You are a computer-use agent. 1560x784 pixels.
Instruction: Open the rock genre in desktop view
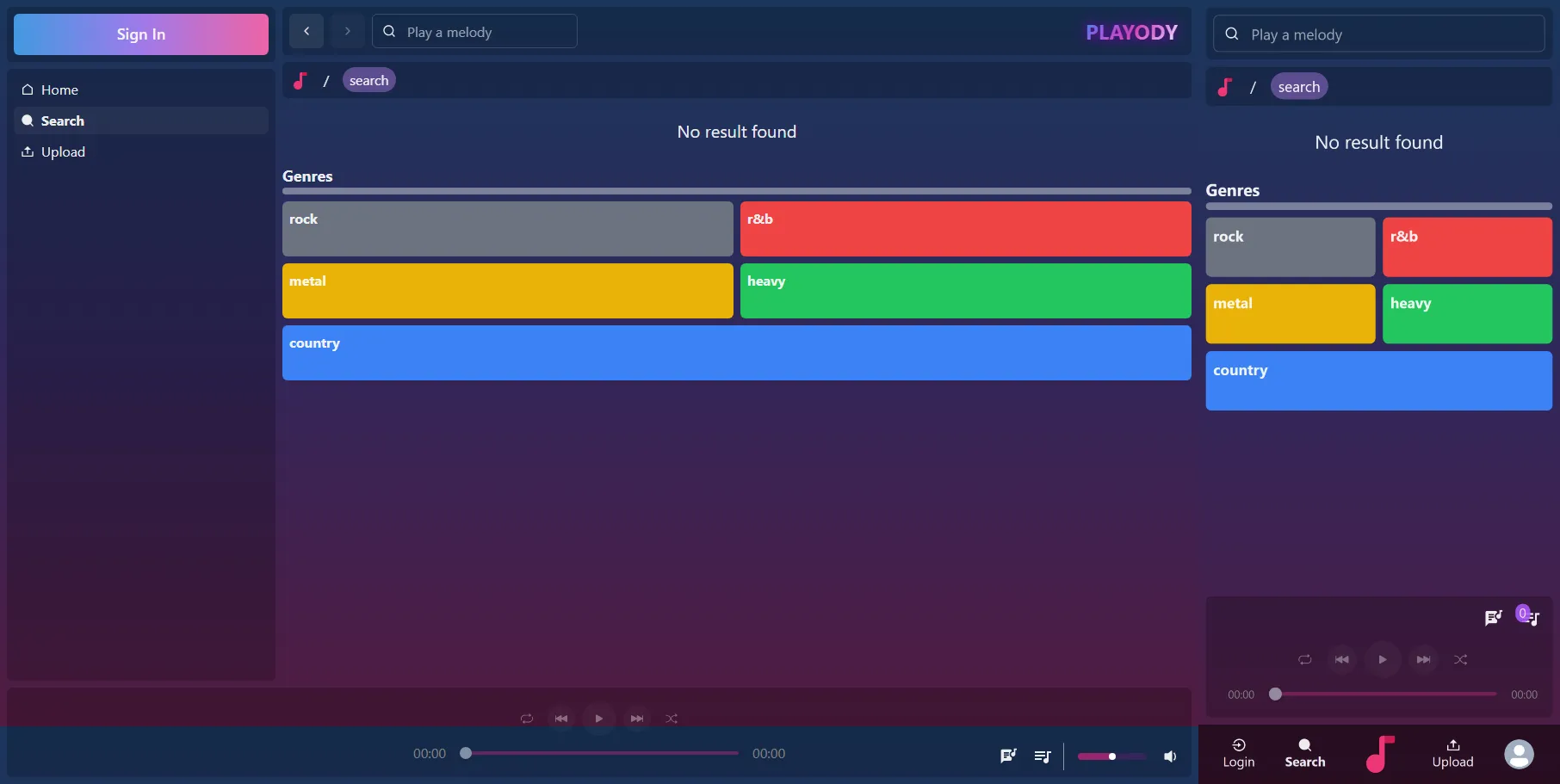508,229
